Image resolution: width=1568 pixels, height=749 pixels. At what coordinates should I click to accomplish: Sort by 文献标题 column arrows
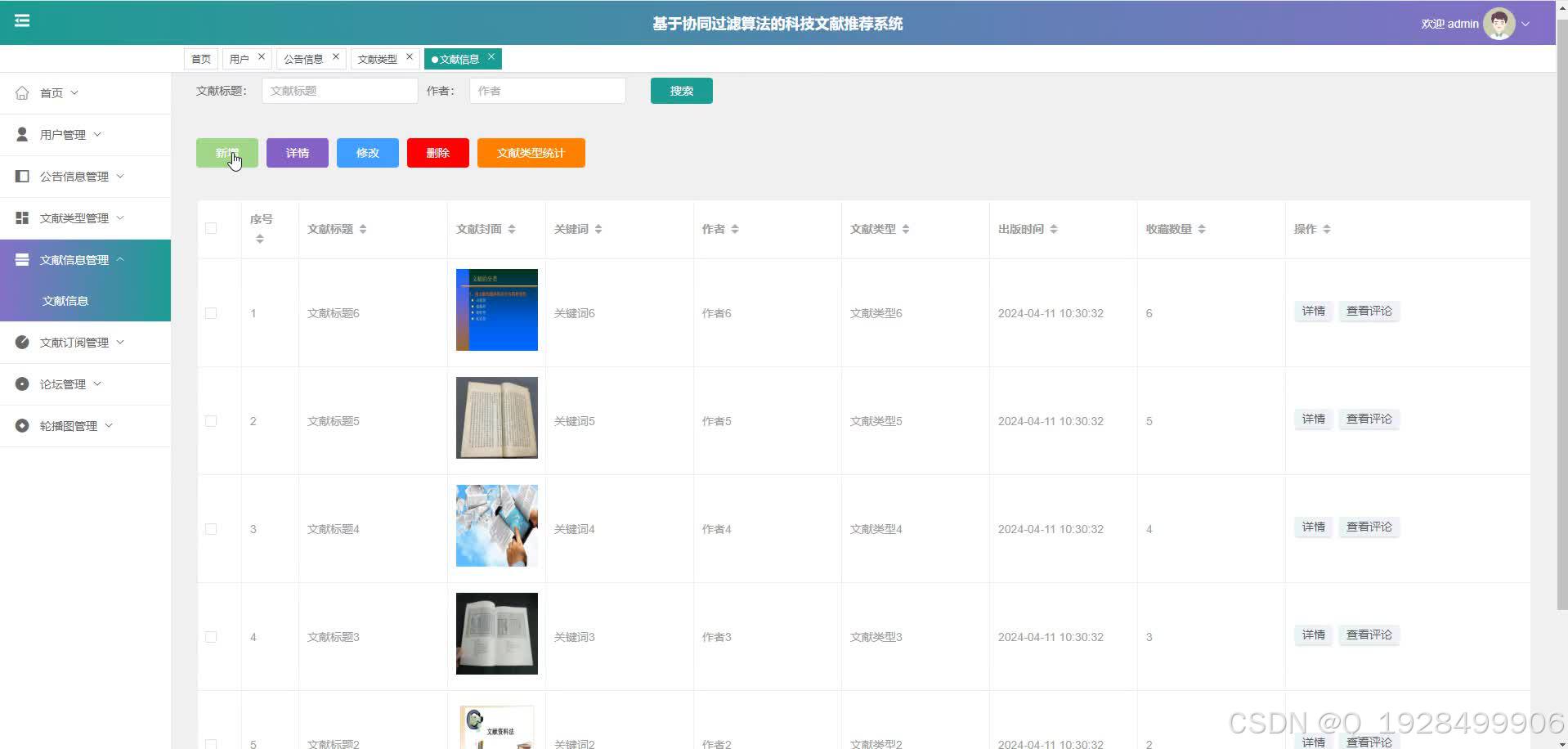coord(363,229)
